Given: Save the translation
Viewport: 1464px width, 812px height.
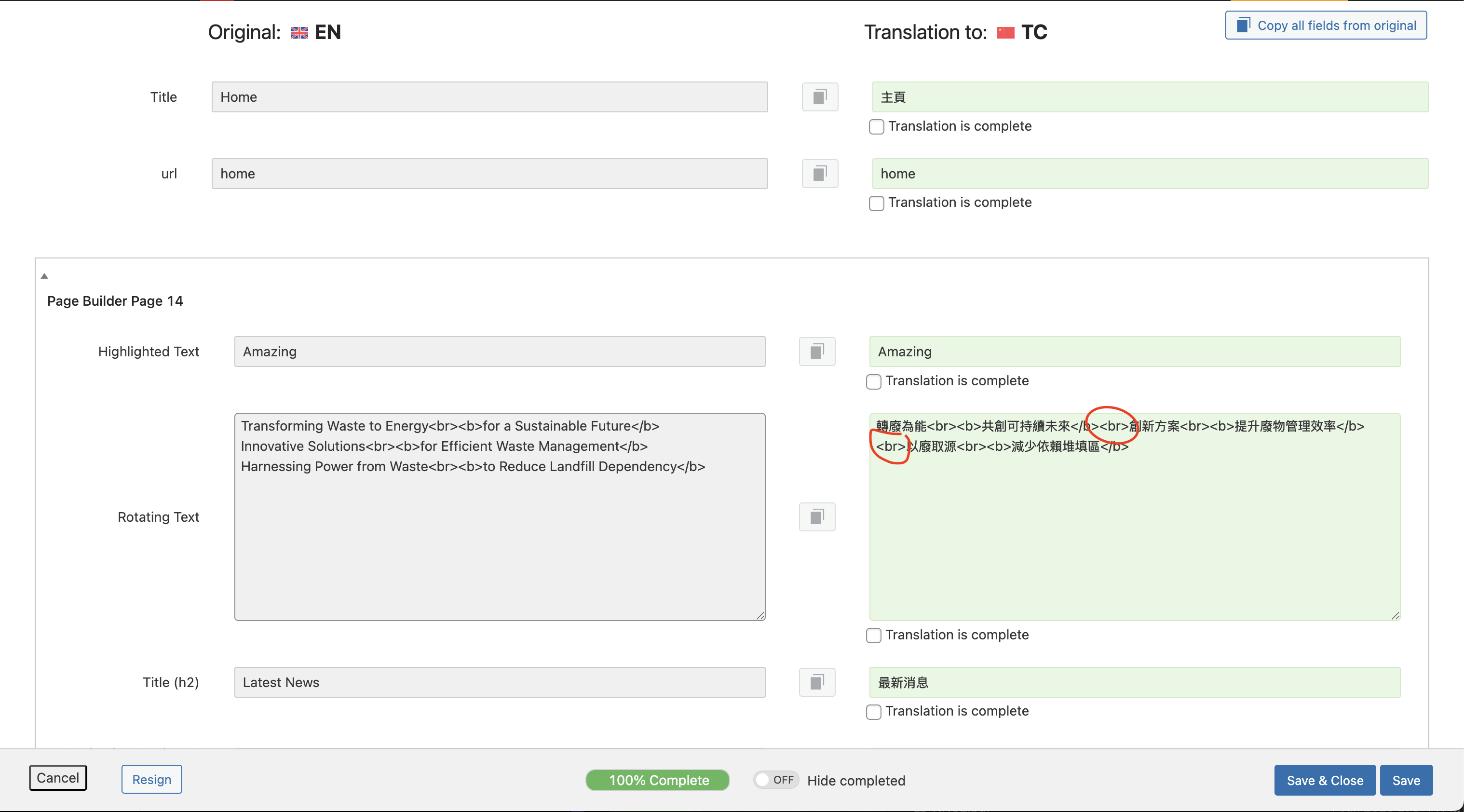Looking at the screenshot, I should pyautogui.click(x=1406, y=780).
